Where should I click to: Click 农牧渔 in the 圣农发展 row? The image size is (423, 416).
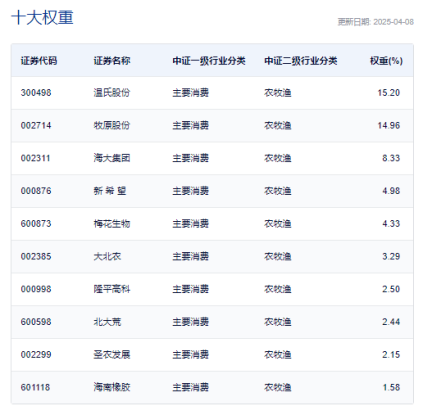278,354
